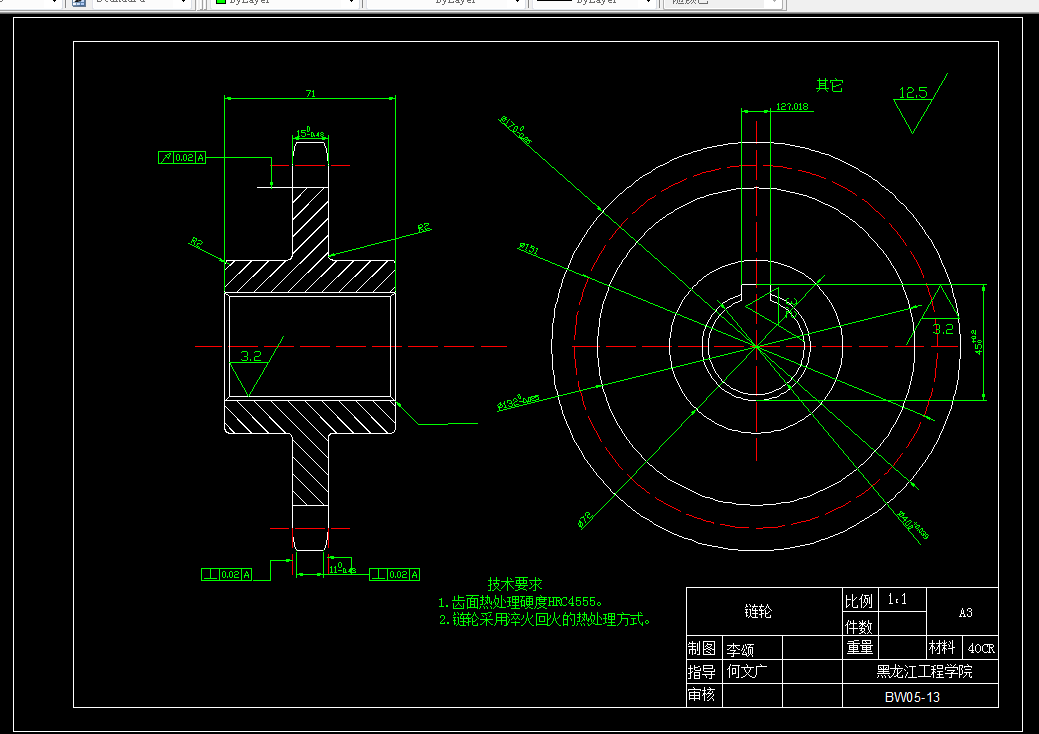The width and height of the screenshot is (1039, 734).
Task: Select the vertical 45 keyway depth dimension
Action: tap(979, 342)
